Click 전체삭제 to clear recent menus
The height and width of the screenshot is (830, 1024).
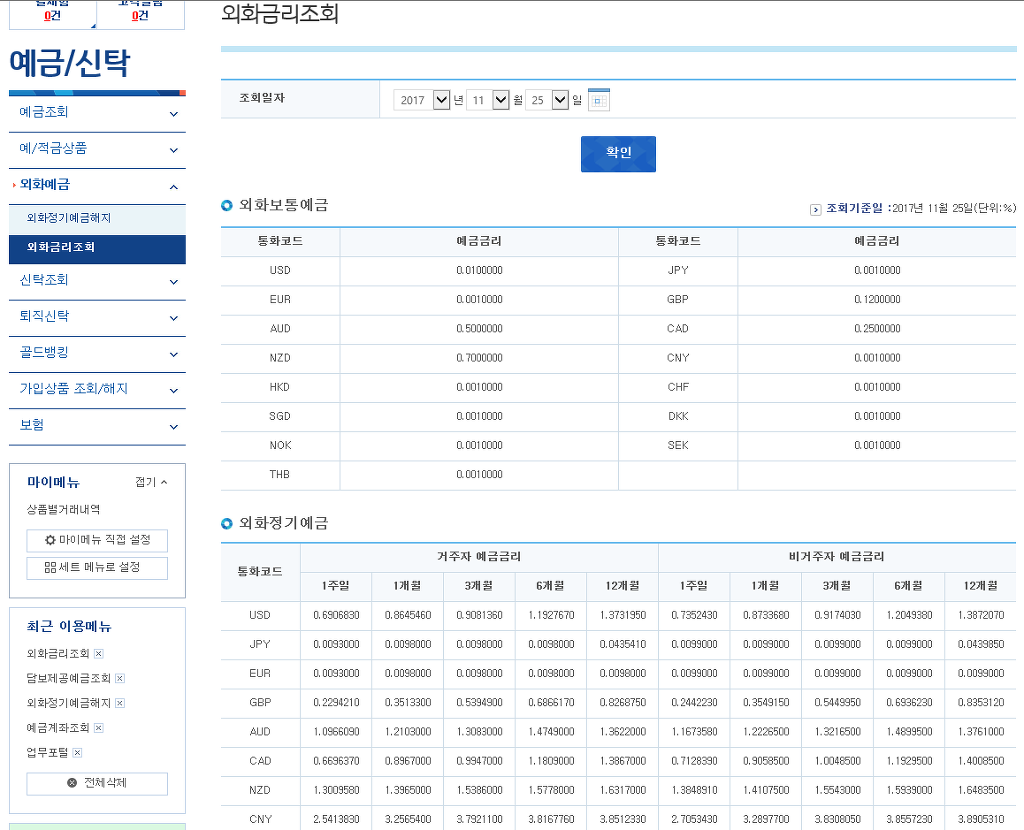point(97,783)
